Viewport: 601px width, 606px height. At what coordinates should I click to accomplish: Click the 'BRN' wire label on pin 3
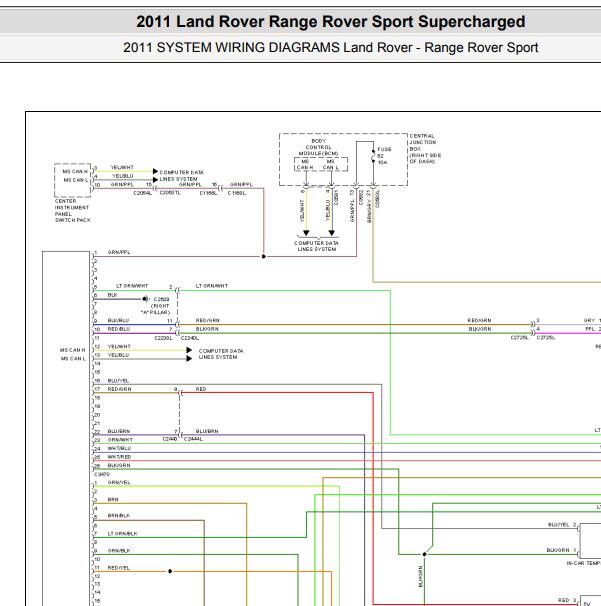pyautogui.click(x=113, y=500)
